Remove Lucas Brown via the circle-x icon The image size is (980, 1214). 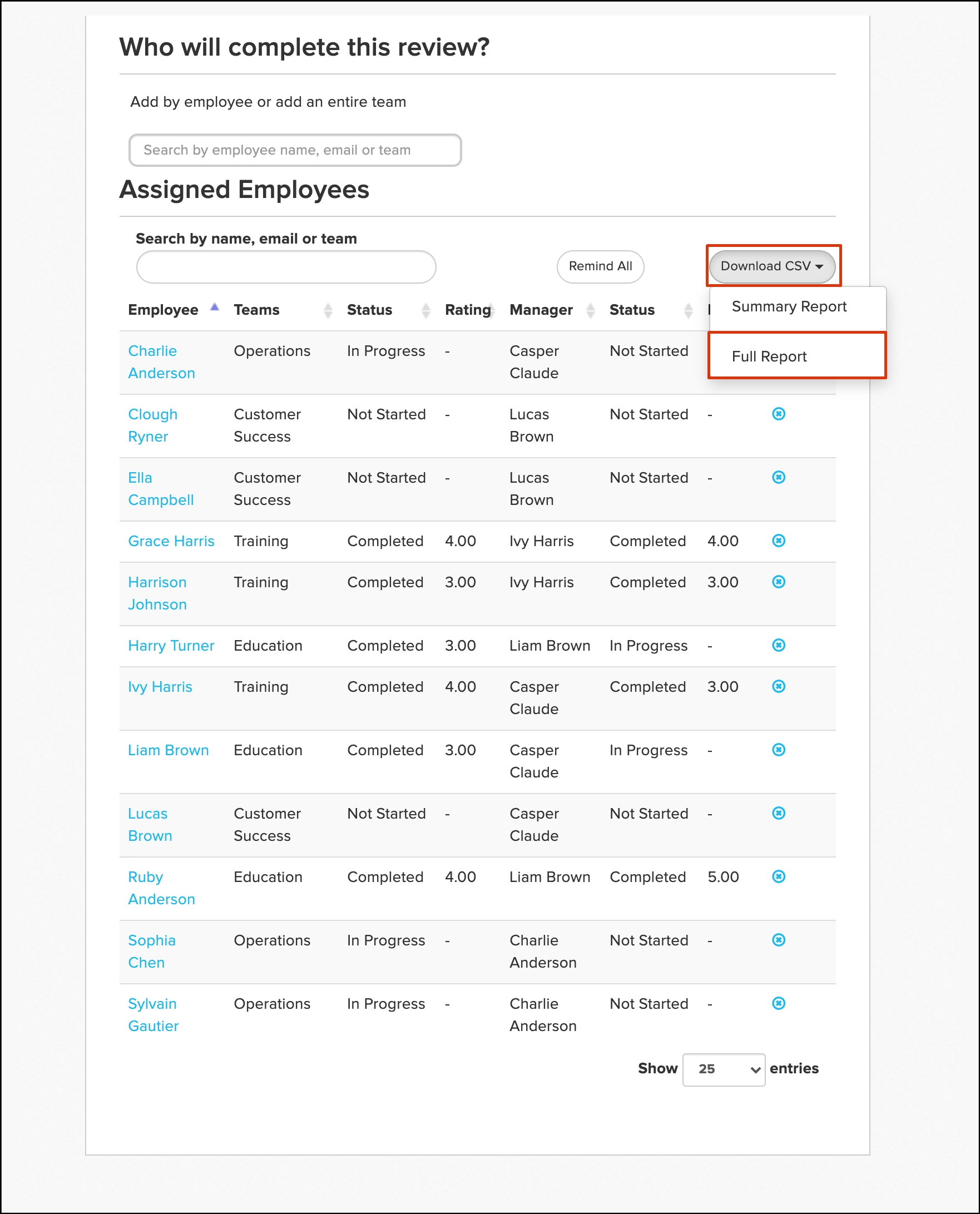779,812
